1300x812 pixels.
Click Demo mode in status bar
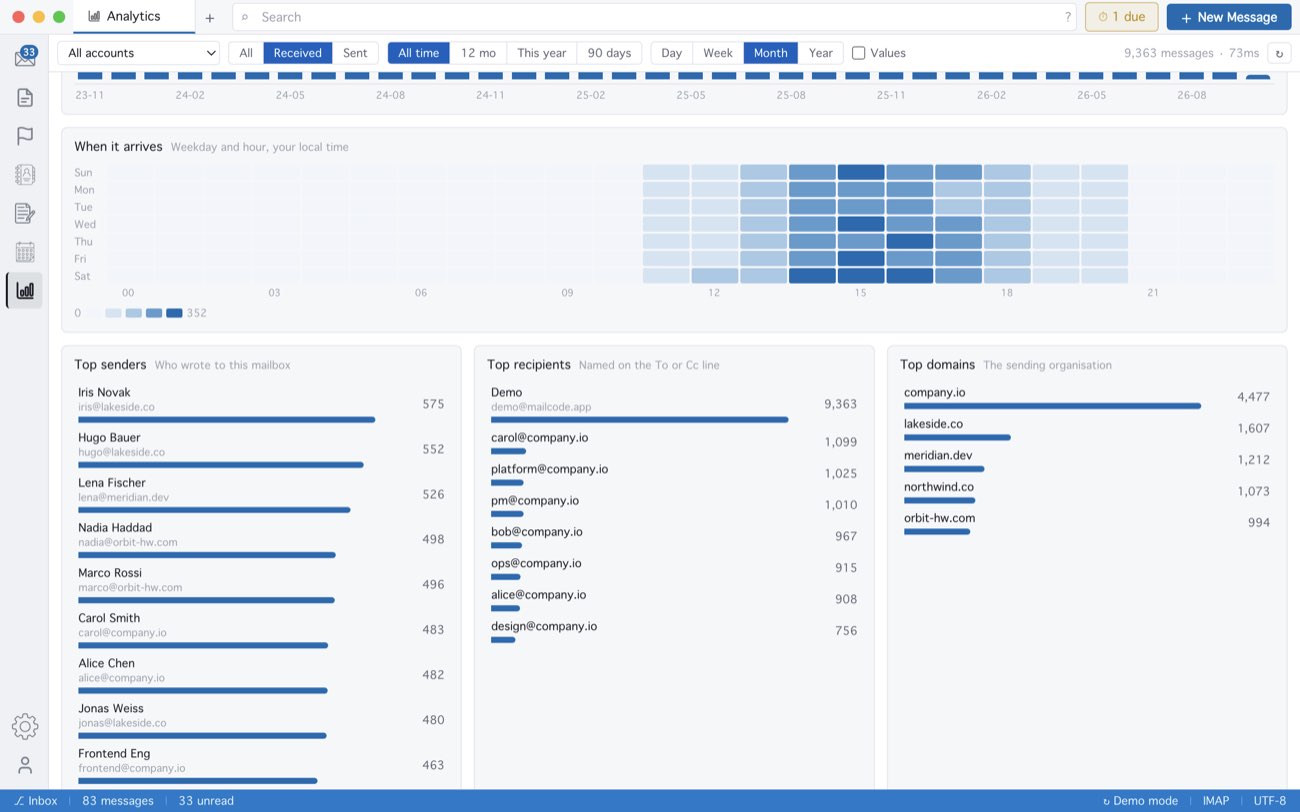[x=1140, y=801]
